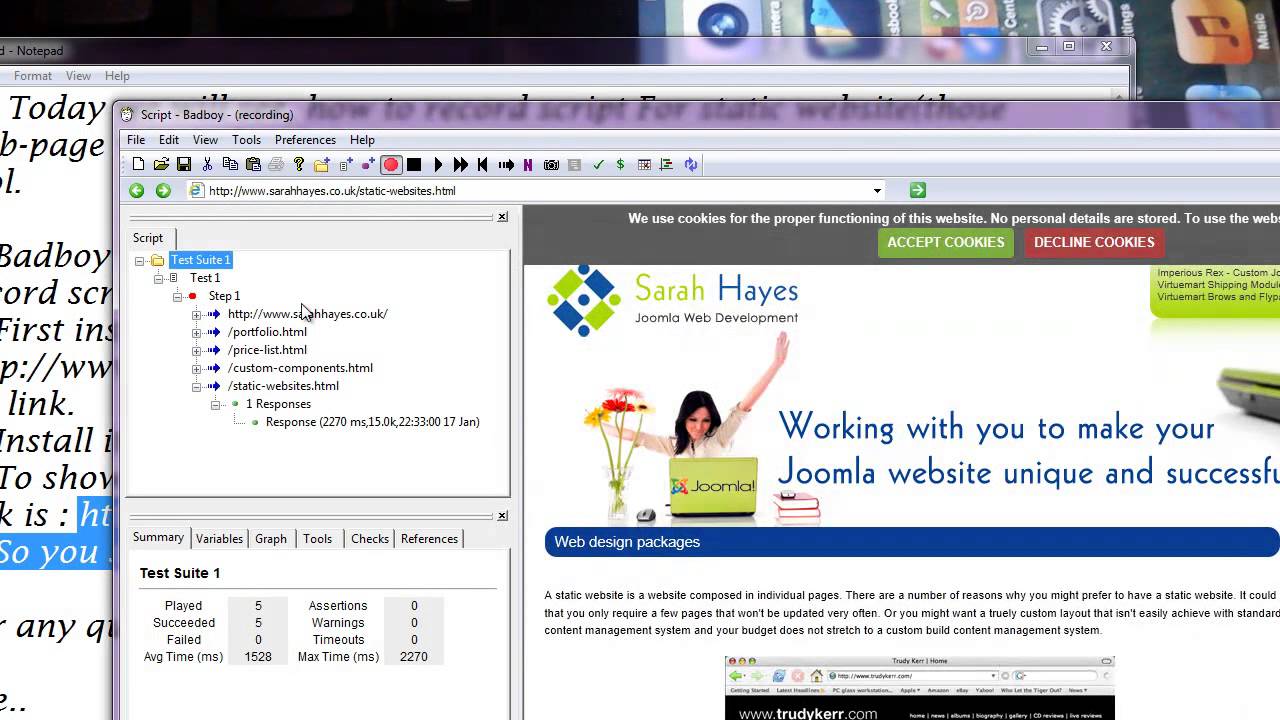Click the Rewind to start button
The height and width of the screenshot is (720, 1280).
coord(483,165)
